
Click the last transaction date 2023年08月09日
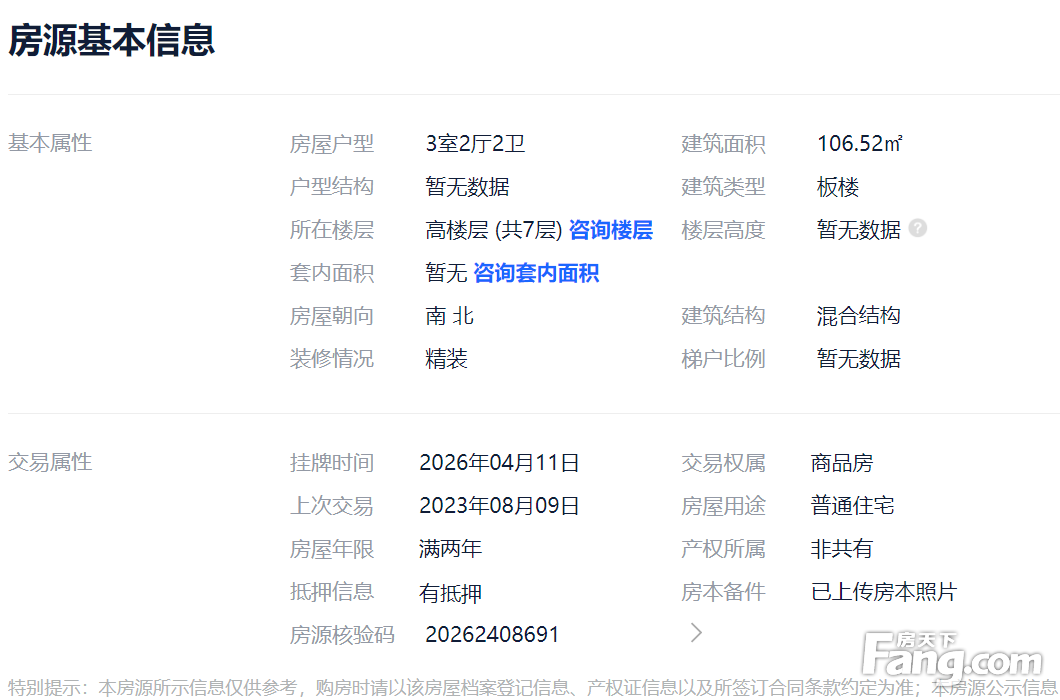coord(499,506)
